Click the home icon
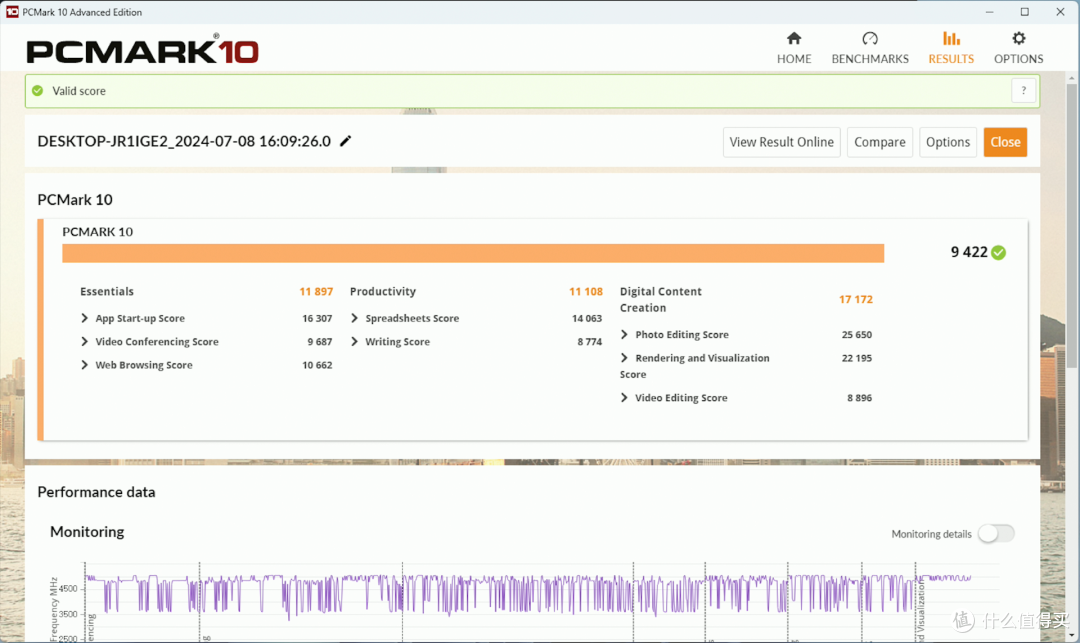 pos(794,38)
